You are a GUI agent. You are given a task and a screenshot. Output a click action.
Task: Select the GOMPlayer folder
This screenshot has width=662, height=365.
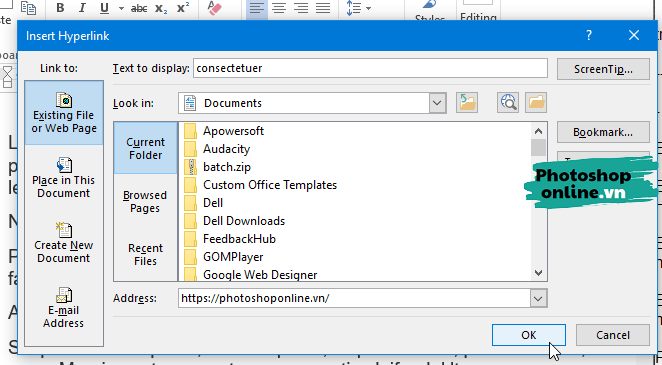(223, 257)
